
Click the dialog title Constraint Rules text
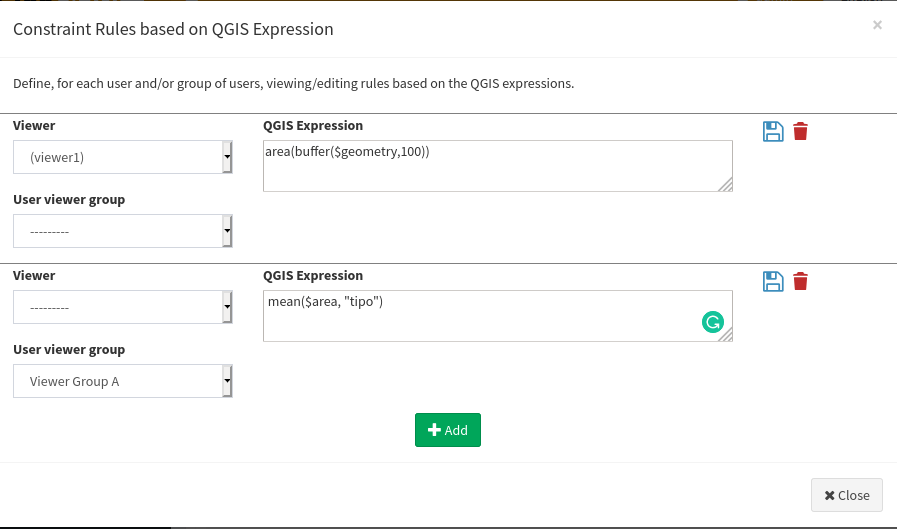point(173,29)
